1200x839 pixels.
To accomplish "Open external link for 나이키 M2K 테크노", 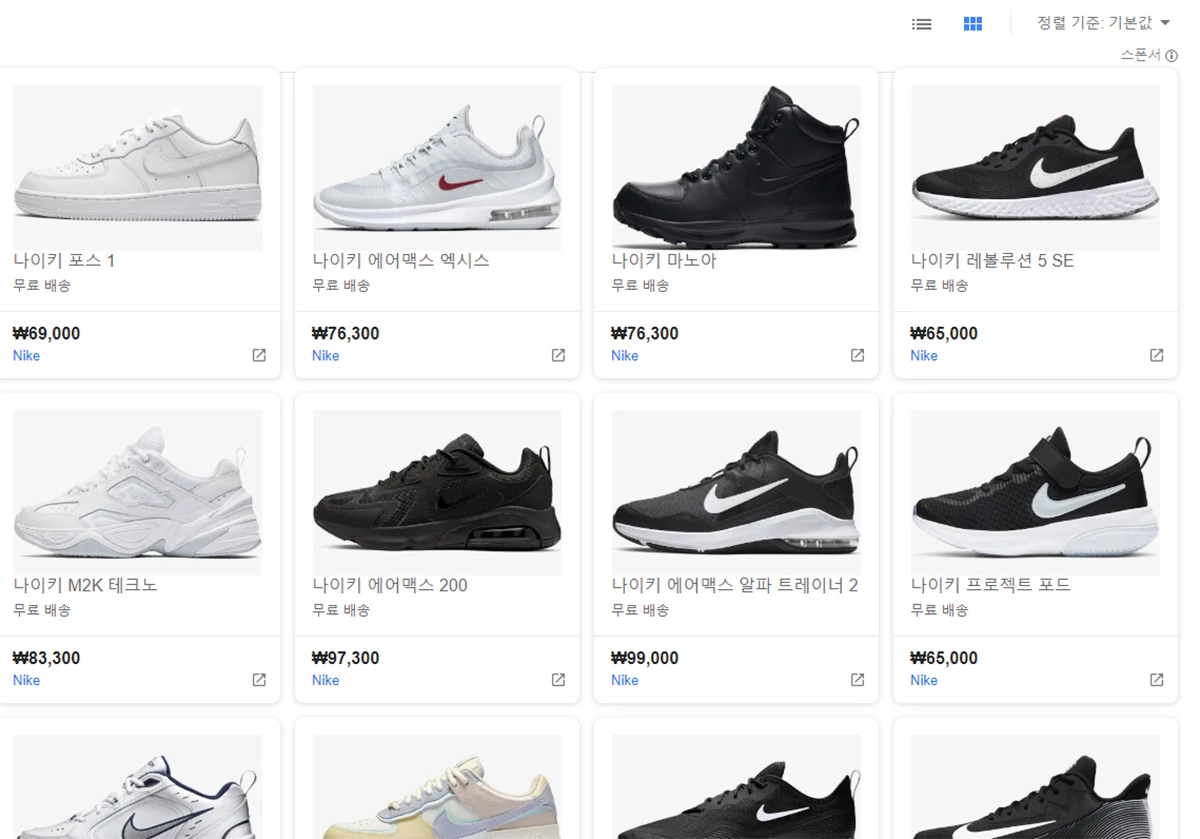I will pos(259,680).
